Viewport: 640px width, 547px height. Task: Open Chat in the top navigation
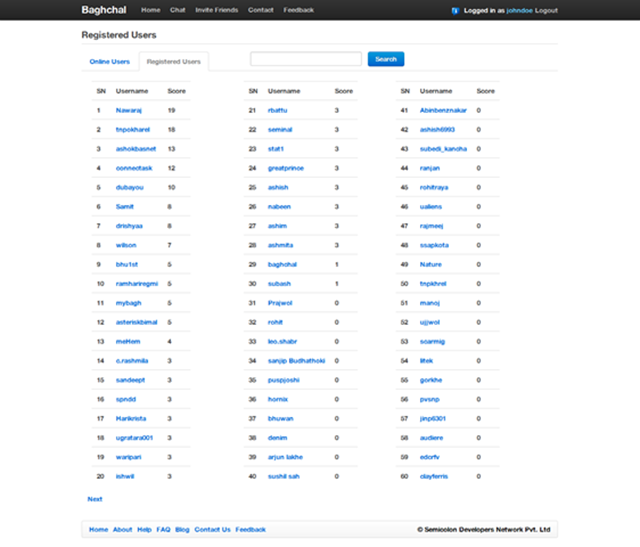pyautogui.click(x=178, y=10)
